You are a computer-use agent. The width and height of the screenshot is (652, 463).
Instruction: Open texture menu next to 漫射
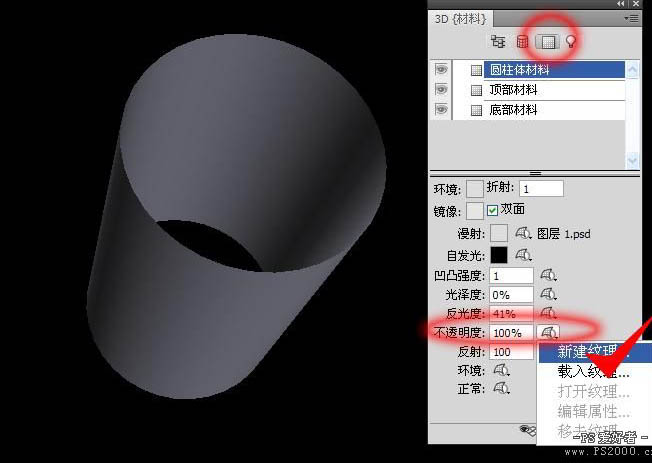523,233
